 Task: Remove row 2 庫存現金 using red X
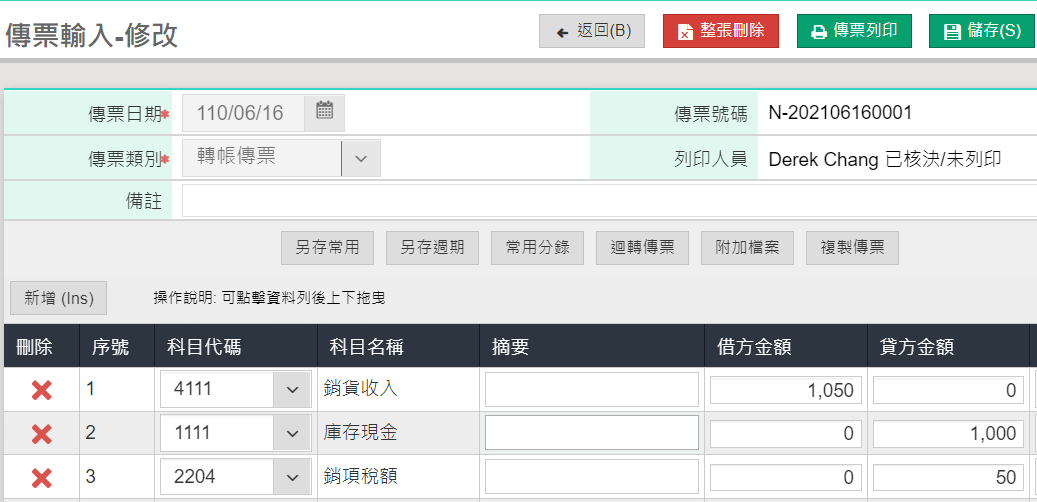41,433
